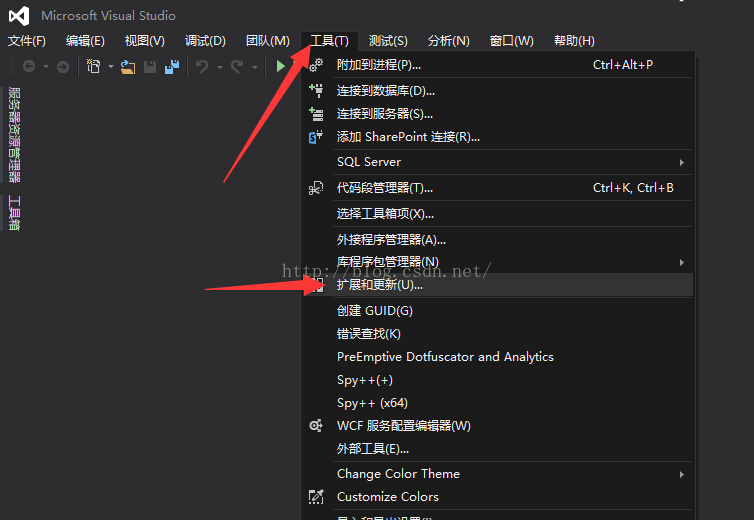Open the 分析(N) menu
Viewport: 754px width, 520px height.
pyautogui.click(x=449, y=41)
